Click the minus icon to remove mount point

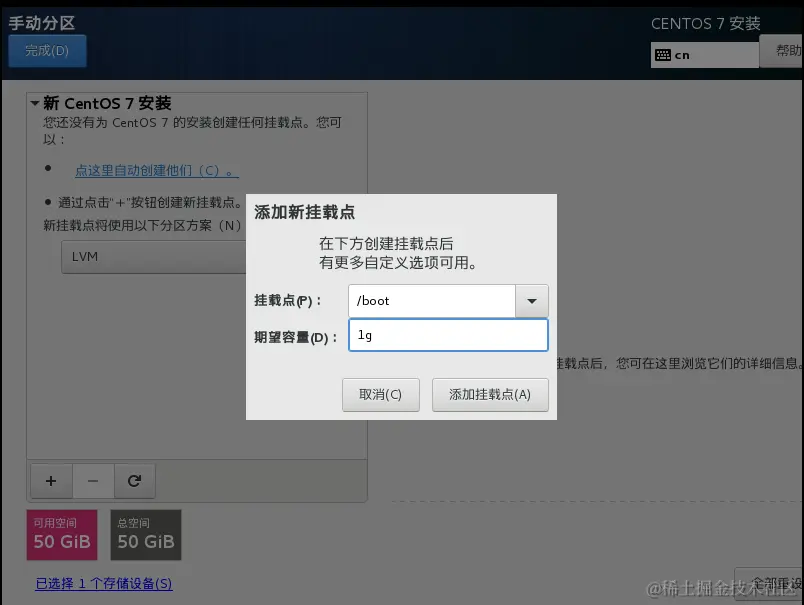coord(93,481)
